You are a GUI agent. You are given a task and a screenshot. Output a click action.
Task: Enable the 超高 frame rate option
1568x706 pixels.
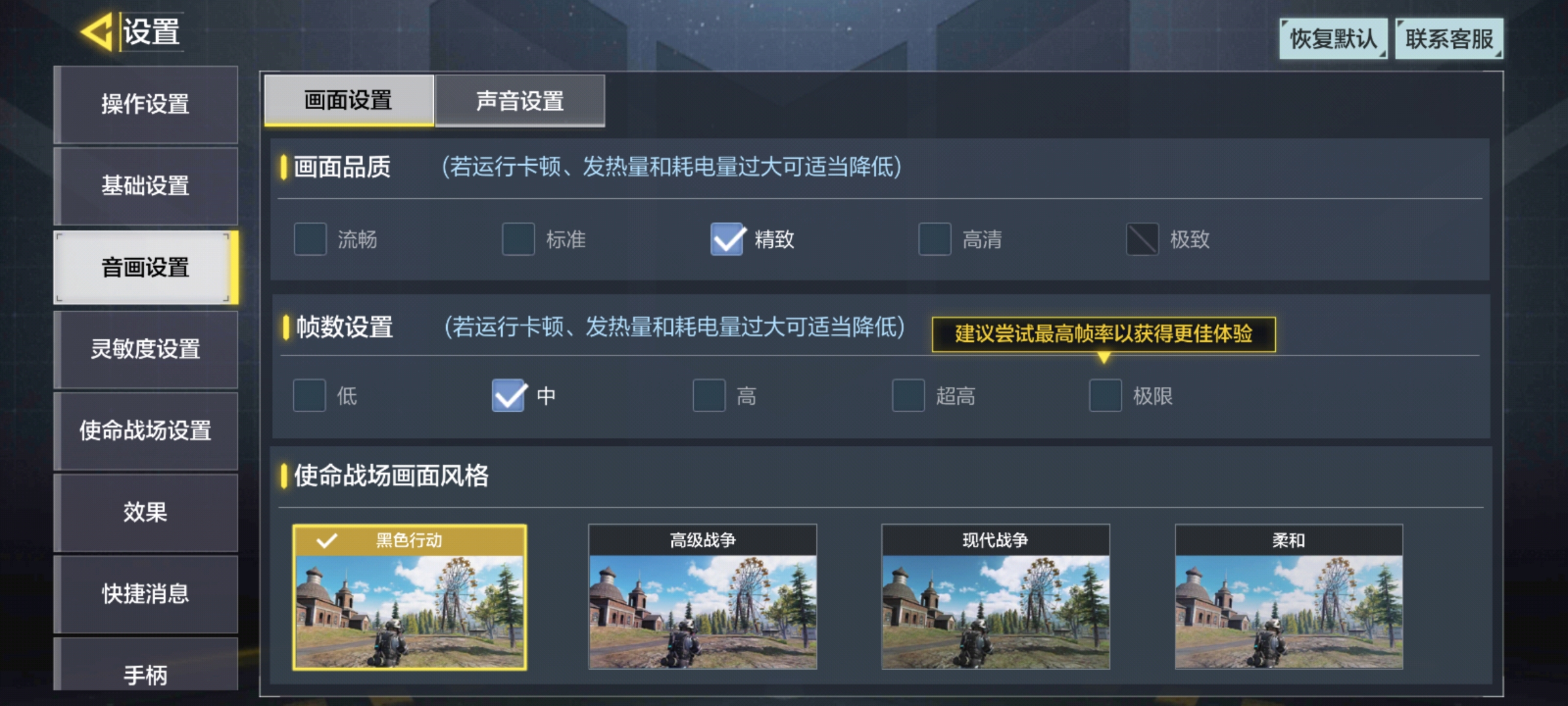(x=908, y=395)
